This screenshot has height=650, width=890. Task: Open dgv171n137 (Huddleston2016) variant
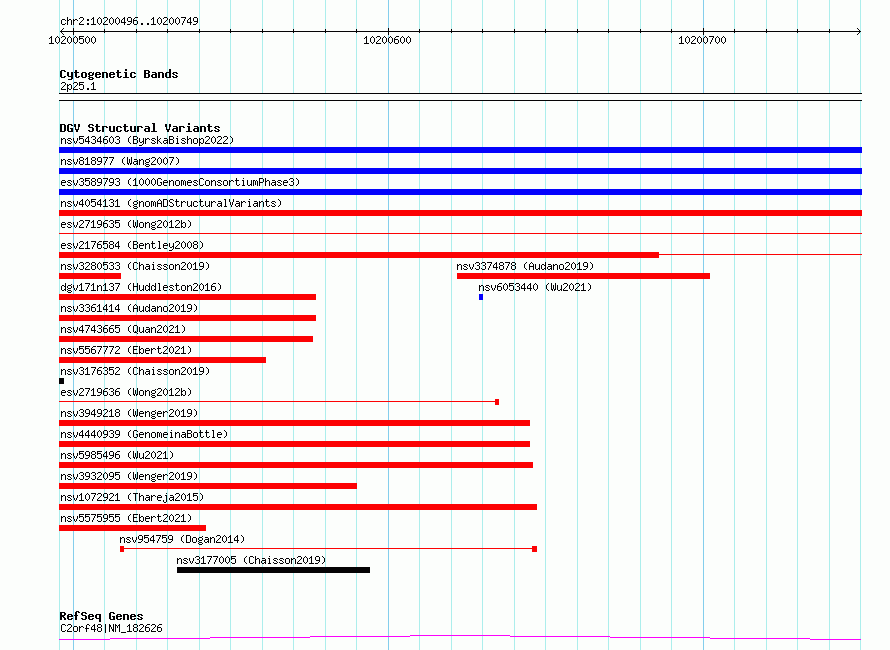[x=141, y=287]
